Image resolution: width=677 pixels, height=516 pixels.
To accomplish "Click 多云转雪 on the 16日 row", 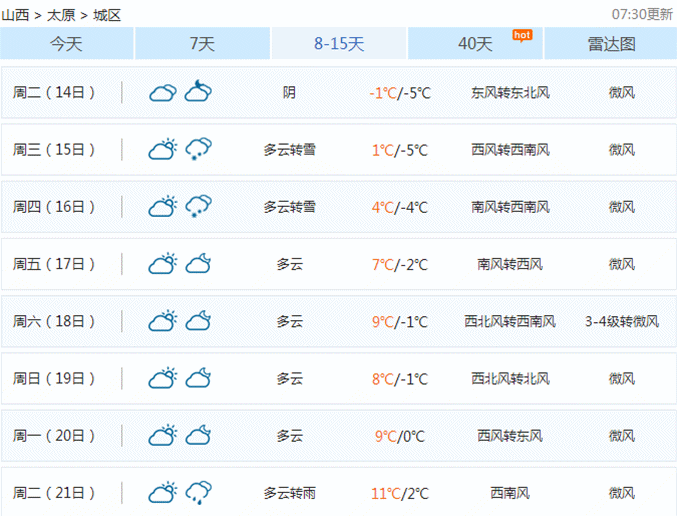I will coord(290,207).
